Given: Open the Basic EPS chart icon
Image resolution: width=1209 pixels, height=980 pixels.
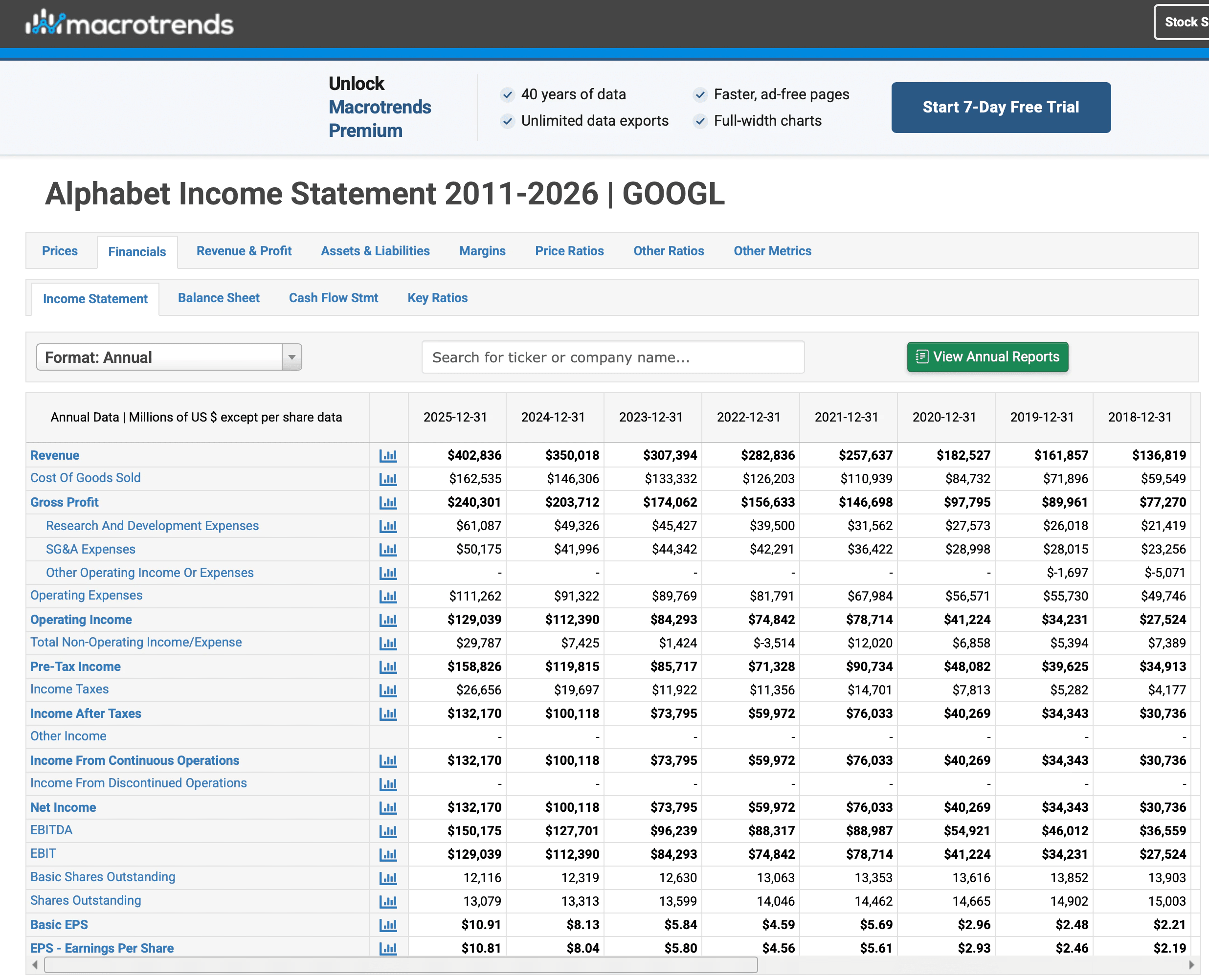Looking at the screenshot, I should point(388,925).
